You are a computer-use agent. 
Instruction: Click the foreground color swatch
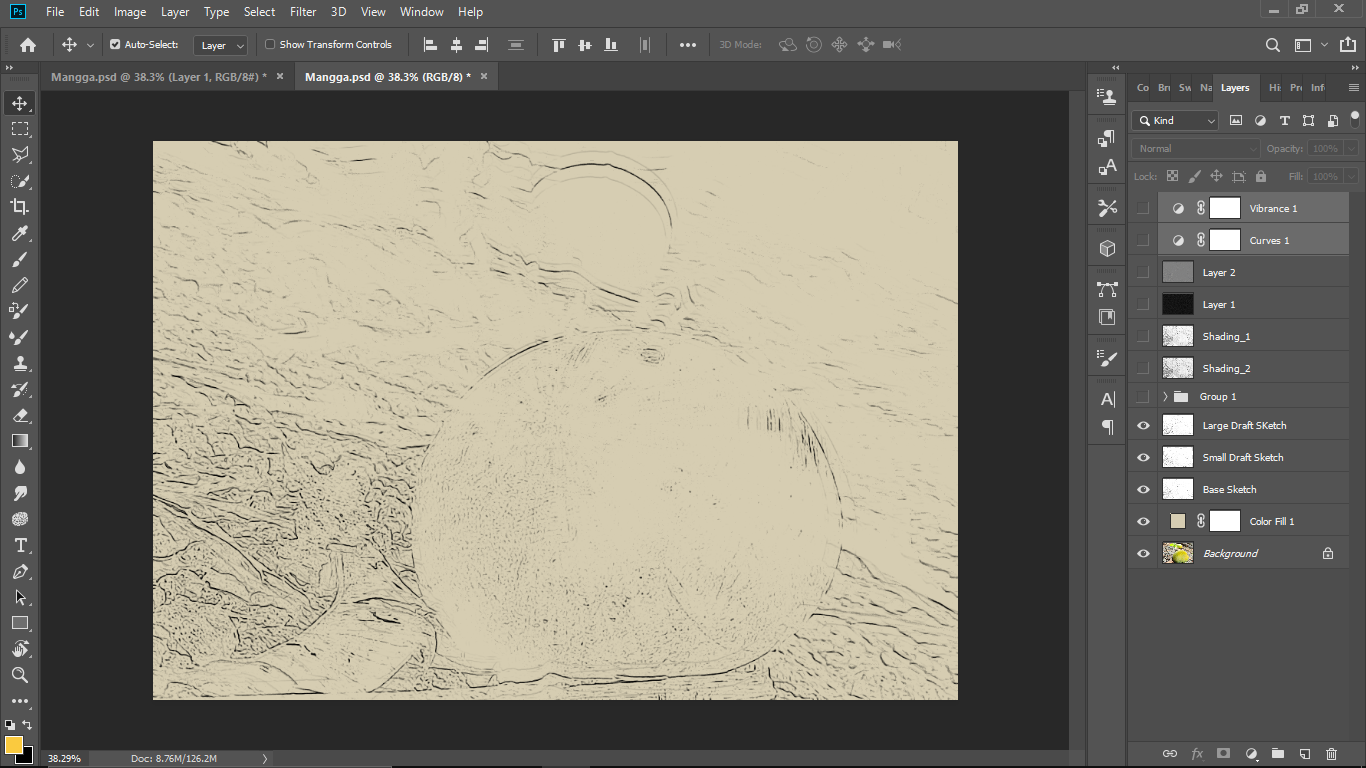pos(14,745)
